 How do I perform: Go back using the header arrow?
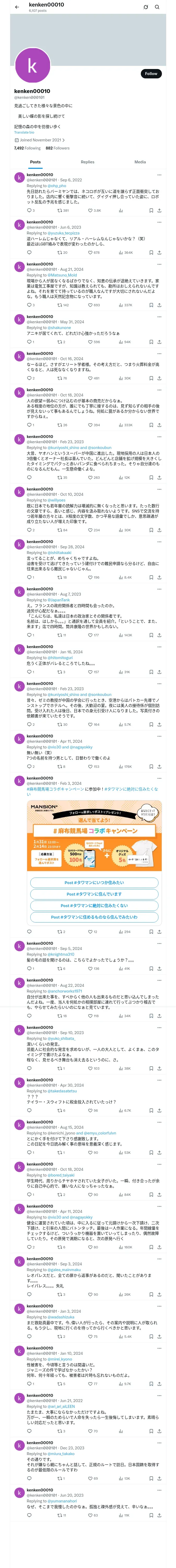coord(17,7)
